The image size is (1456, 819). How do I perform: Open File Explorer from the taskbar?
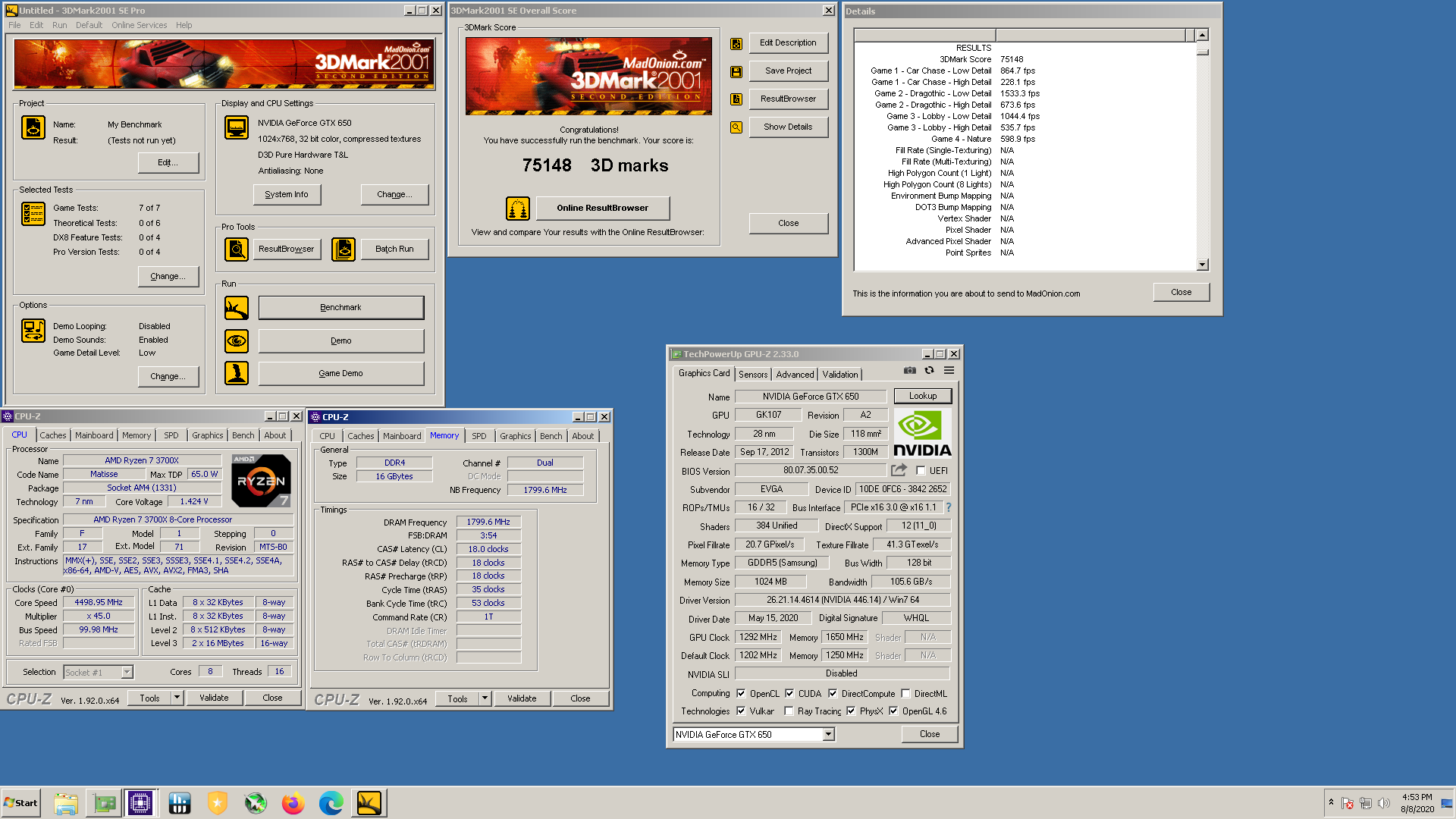(x=66, y=803)
